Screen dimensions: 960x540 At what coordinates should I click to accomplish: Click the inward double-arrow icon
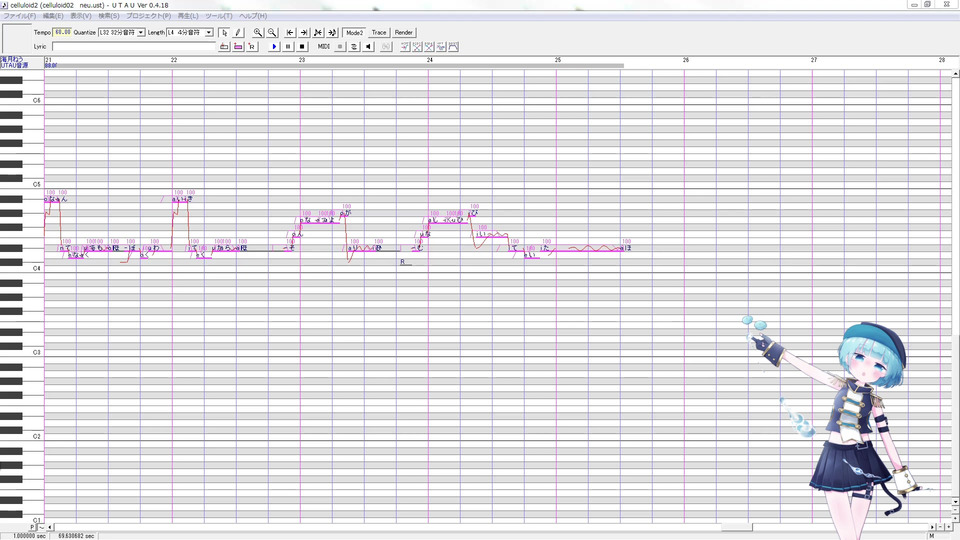318,32
